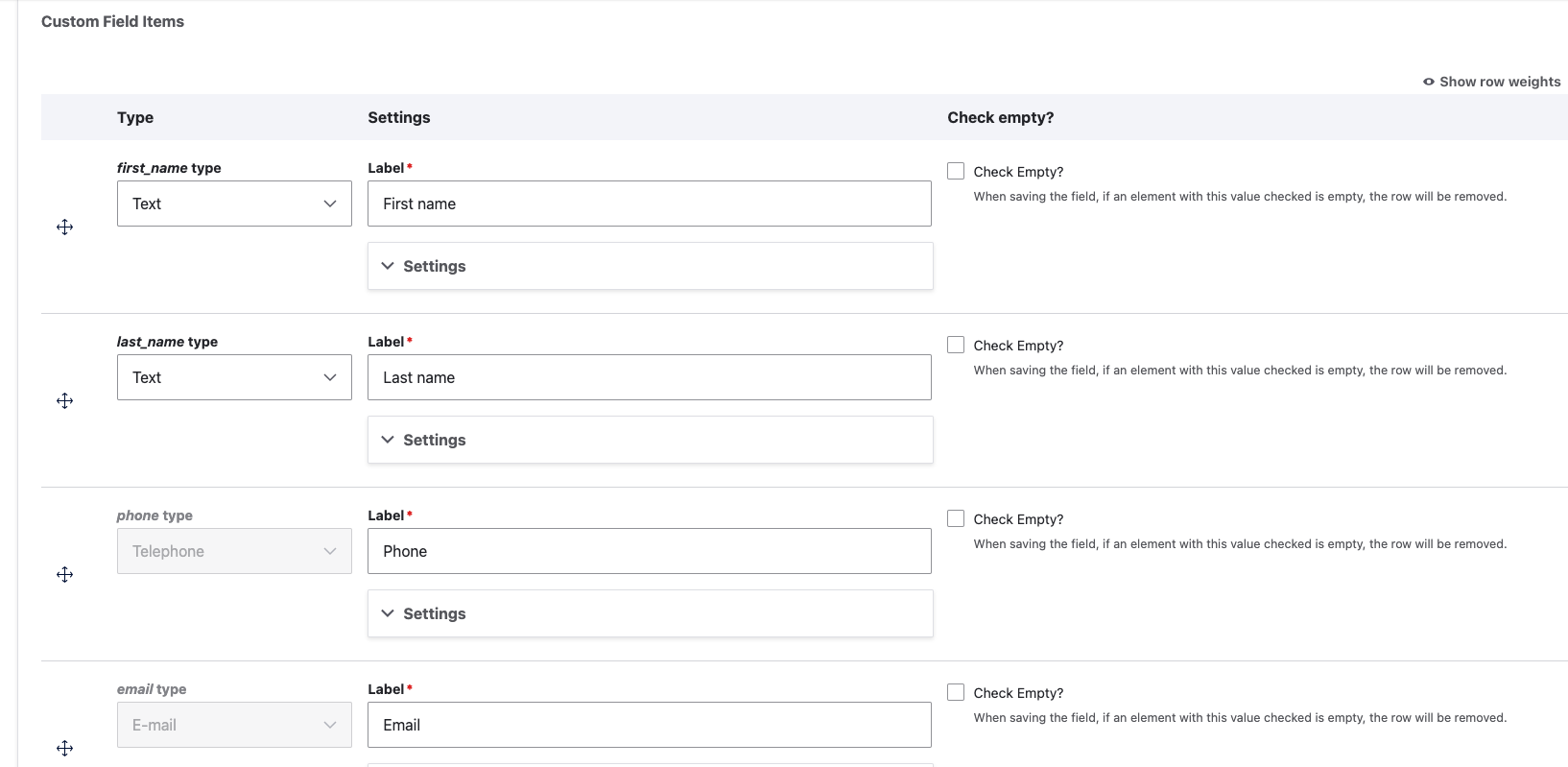The width and height of the screenshot is (1568, 767).
Task: Toggle Check Empty checkbox for Email row
Action: pyautogui.click(x=956, y=692)
